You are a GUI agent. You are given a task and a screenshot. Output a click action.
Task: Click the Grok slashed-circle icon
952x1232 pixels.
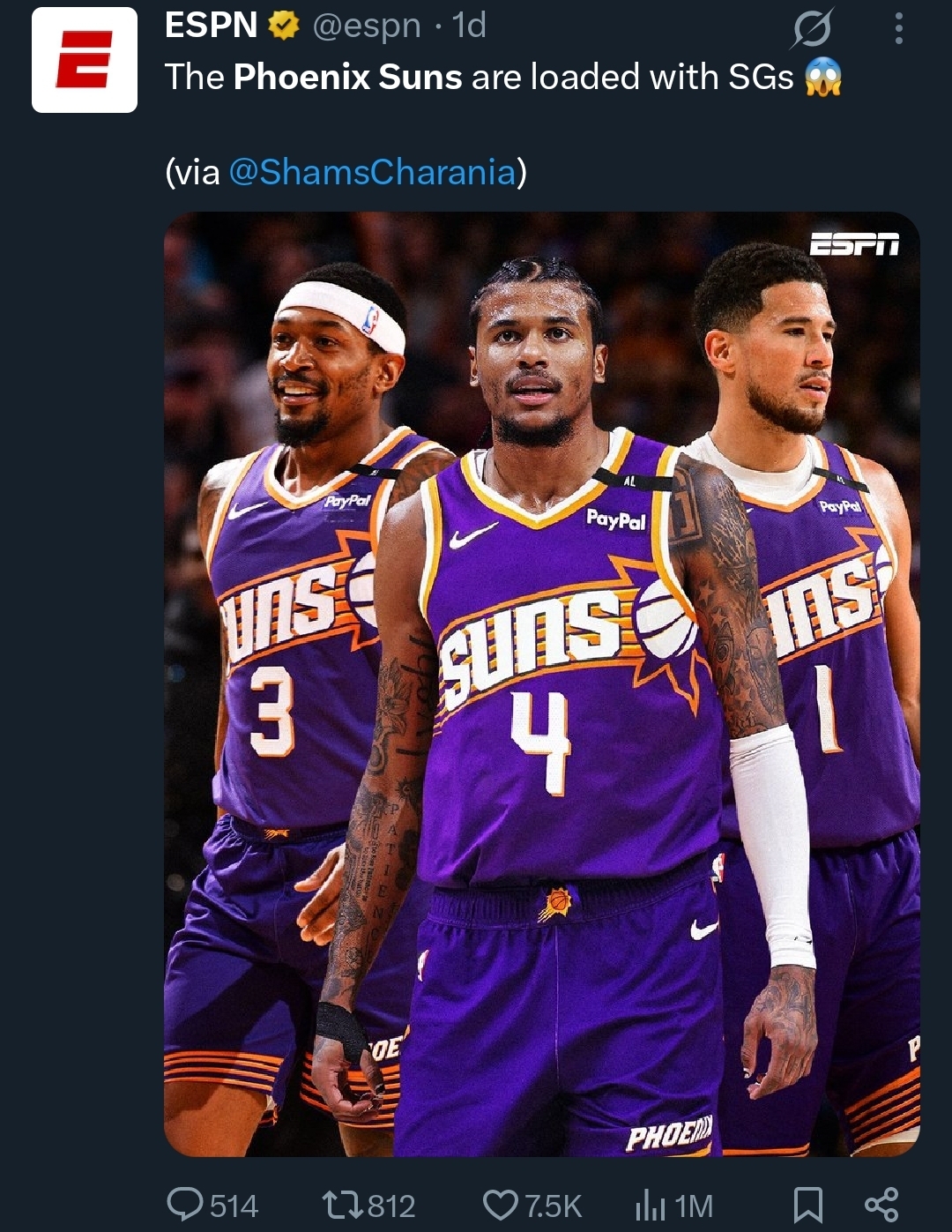(811, 30)
